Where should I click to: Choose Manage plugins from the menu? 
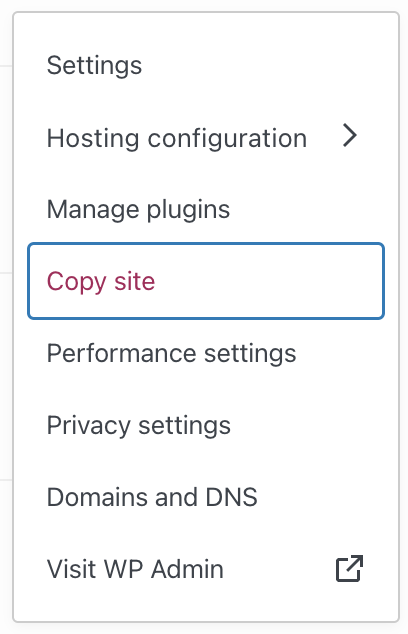(206, 209)
